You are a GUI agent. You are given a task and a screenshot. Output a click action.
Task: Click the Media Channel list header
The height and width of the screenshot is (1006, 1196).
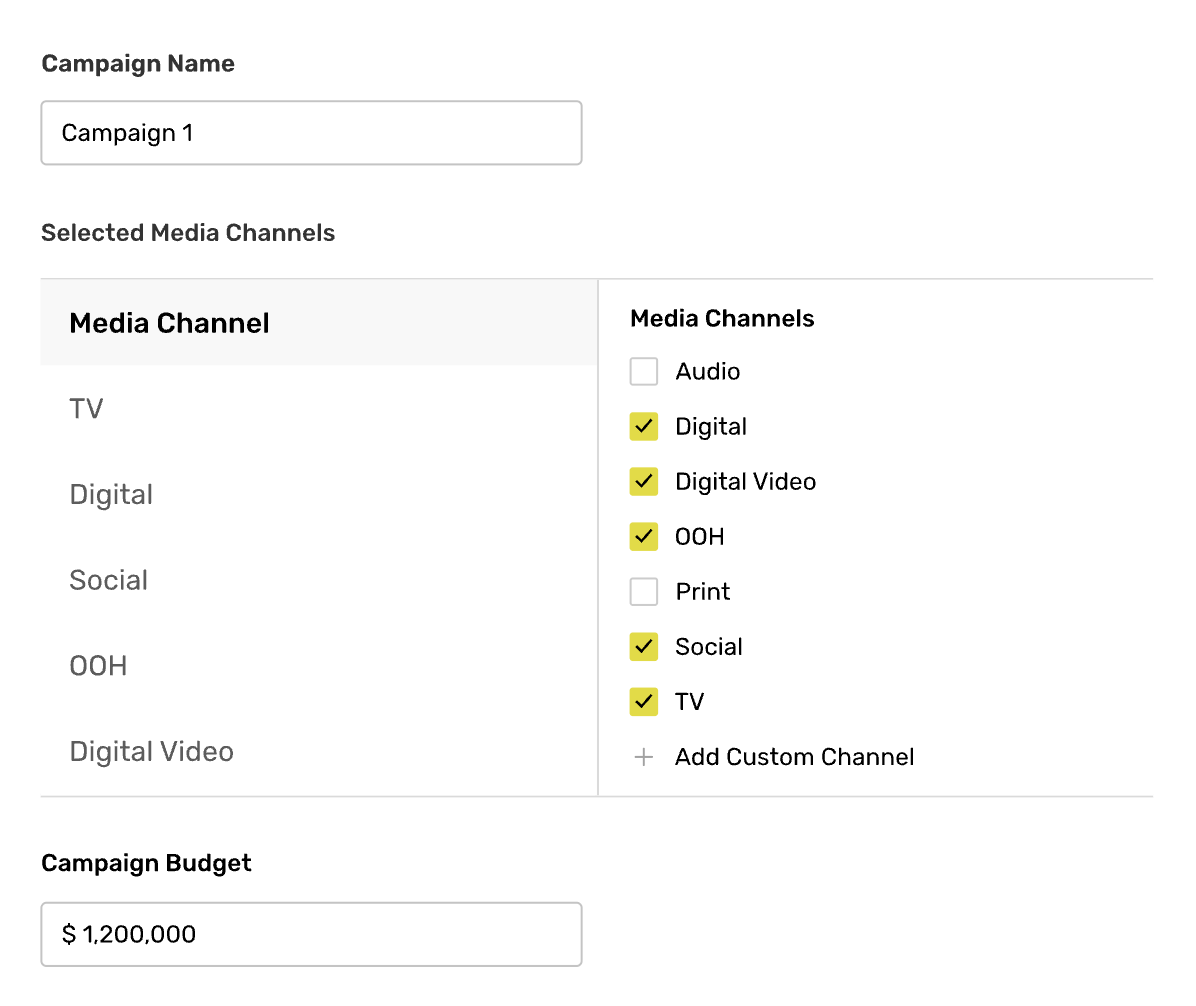[170, 324]
